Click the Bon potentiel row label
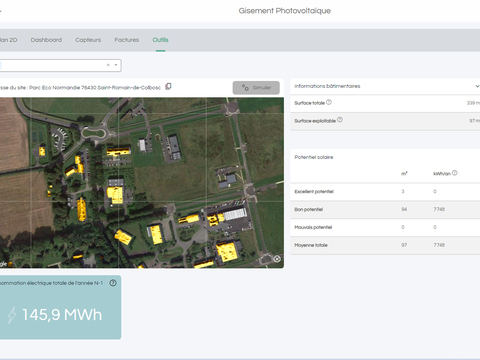The width and height of the screenshot is (480, 360). [x=309, y=210]
